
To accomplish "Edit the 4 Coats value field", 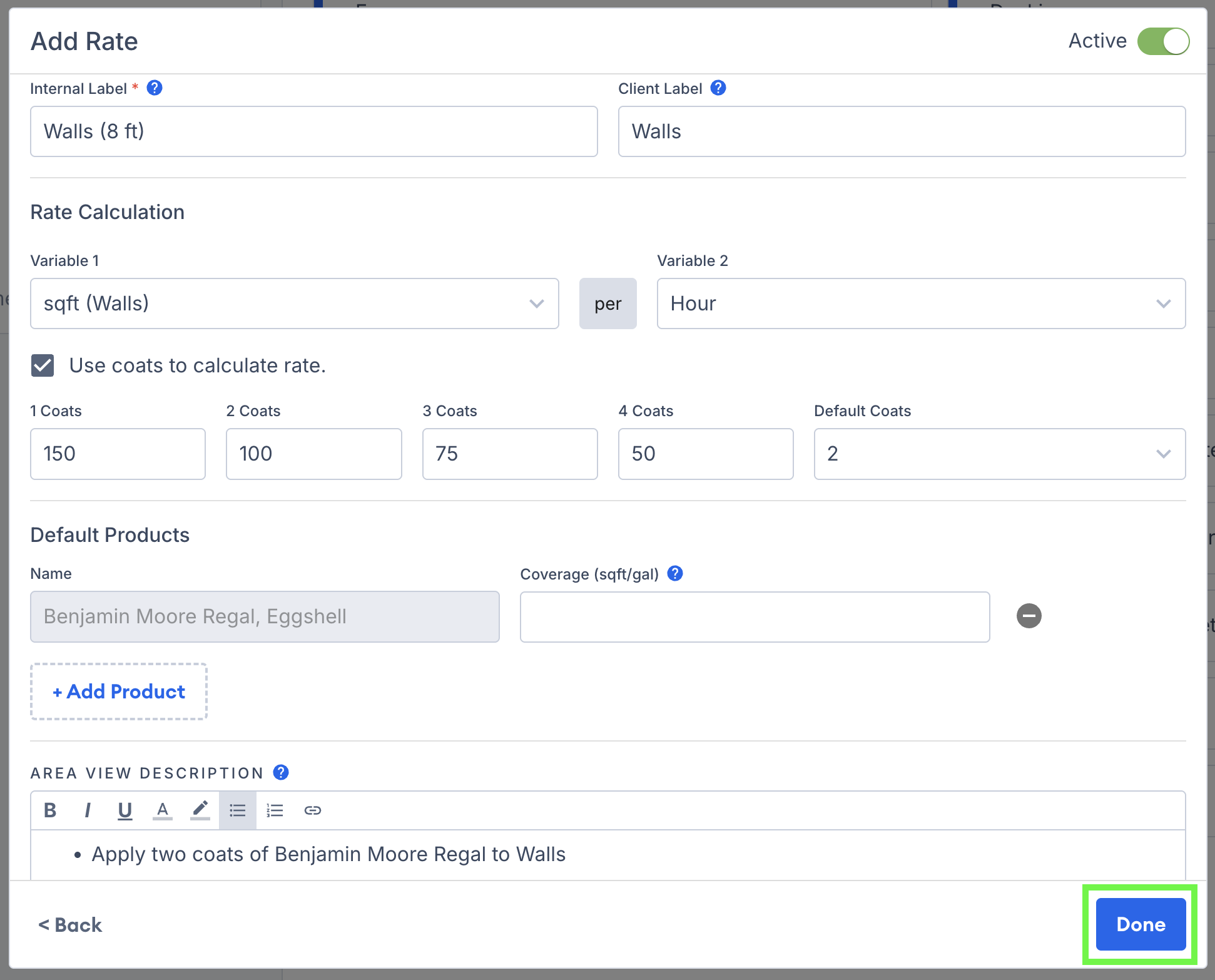I will click(x=706, y=454).
